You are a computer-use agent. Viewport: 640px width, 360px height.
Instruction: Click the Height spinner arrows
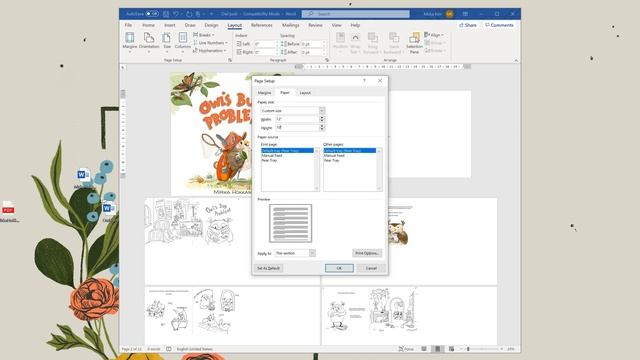point(322,128)
